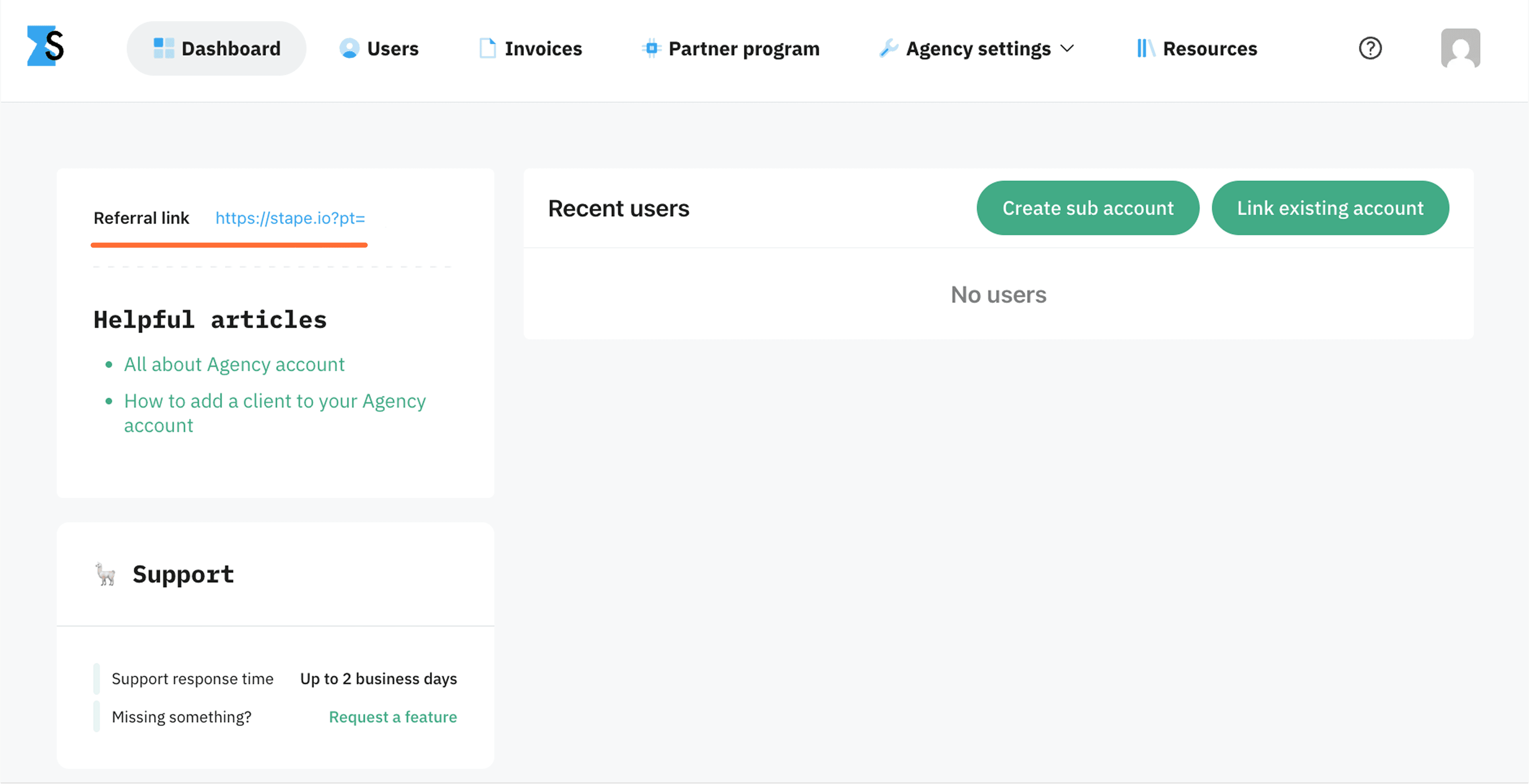This screenshot has width=1529, height=784.
Task: Expand the Agency settings dropdown chevron
Action: click(1067, 48)
